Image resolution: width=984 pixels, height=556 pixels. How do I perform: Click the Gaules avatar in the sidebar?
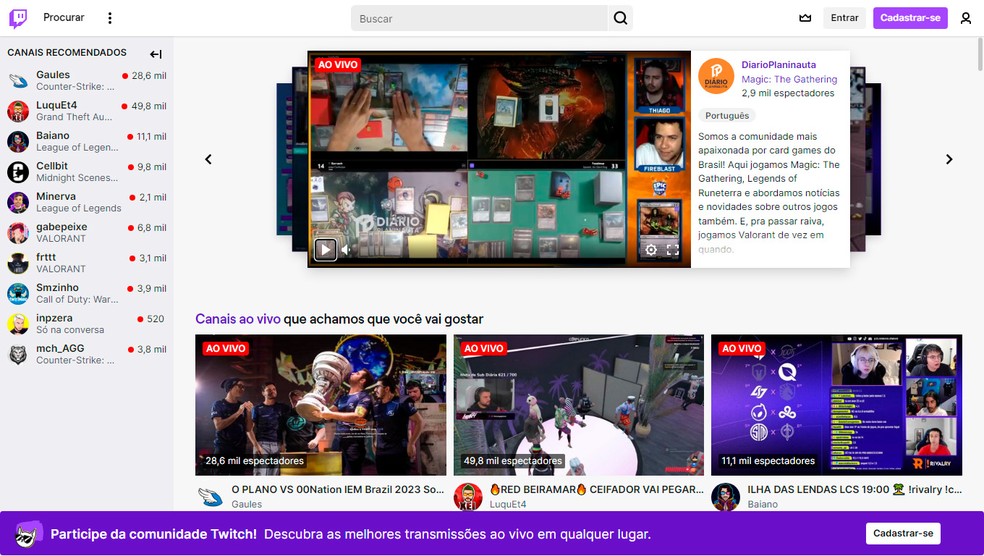click(18, 80)
